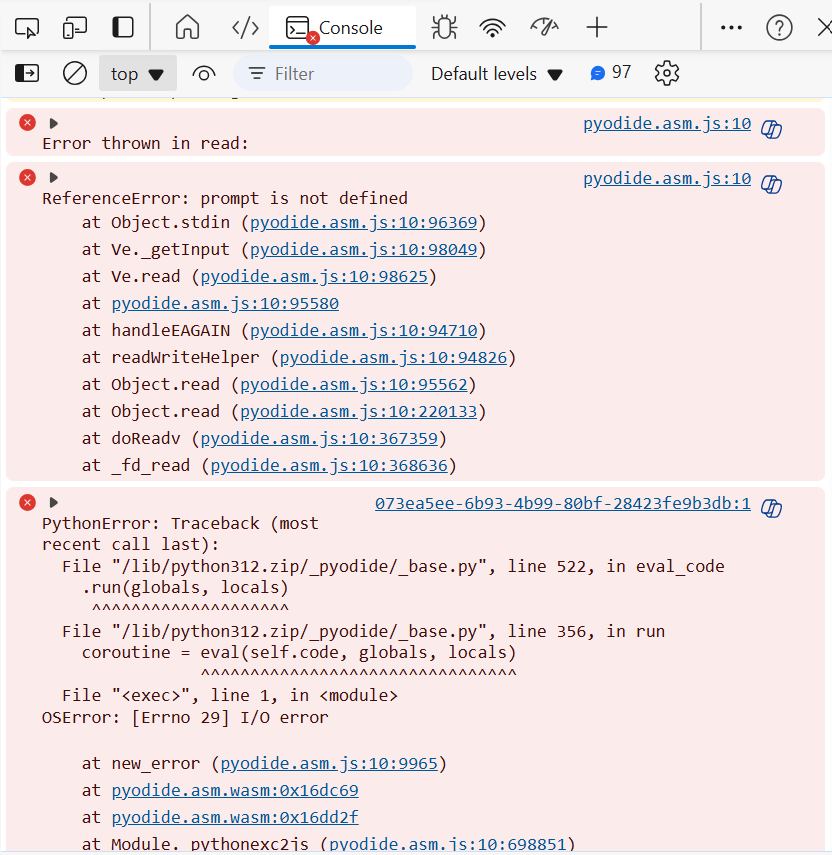
Task: Create live expression with eye icon
Action: [x=204, y=73]
